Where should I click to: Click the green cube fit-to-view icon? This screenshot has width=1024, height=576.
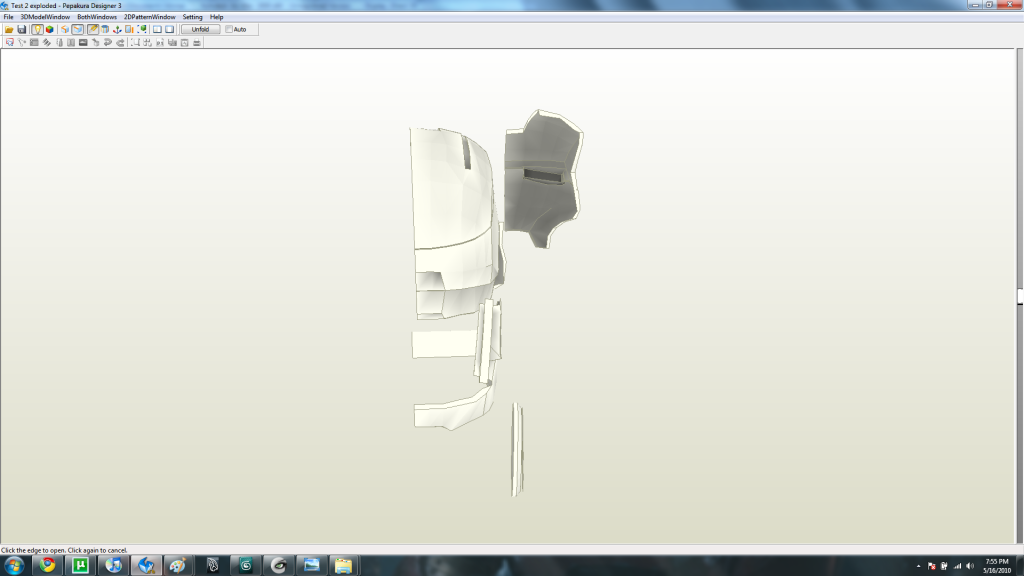[x=142, y=29]
